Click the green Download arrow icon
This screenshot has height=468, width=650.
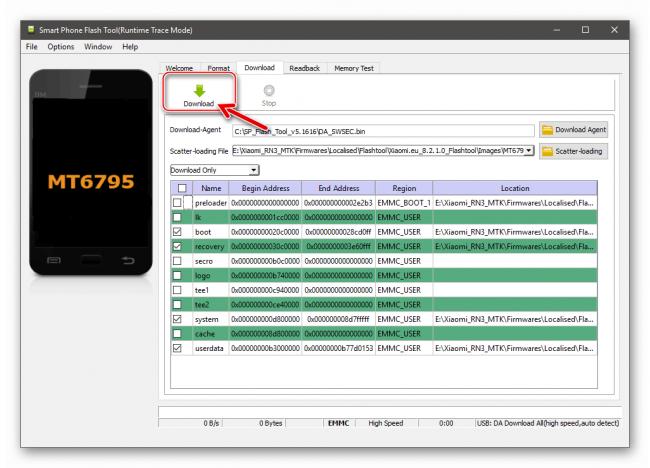(199, 91)
